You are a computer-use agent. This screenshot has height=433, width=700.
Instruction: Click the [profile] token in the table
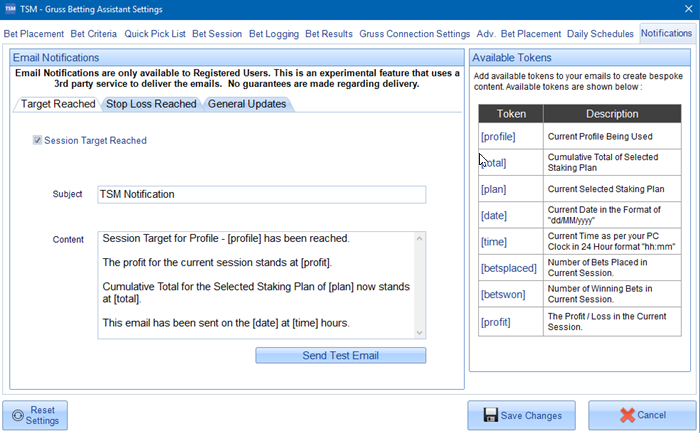coord(498,133)
